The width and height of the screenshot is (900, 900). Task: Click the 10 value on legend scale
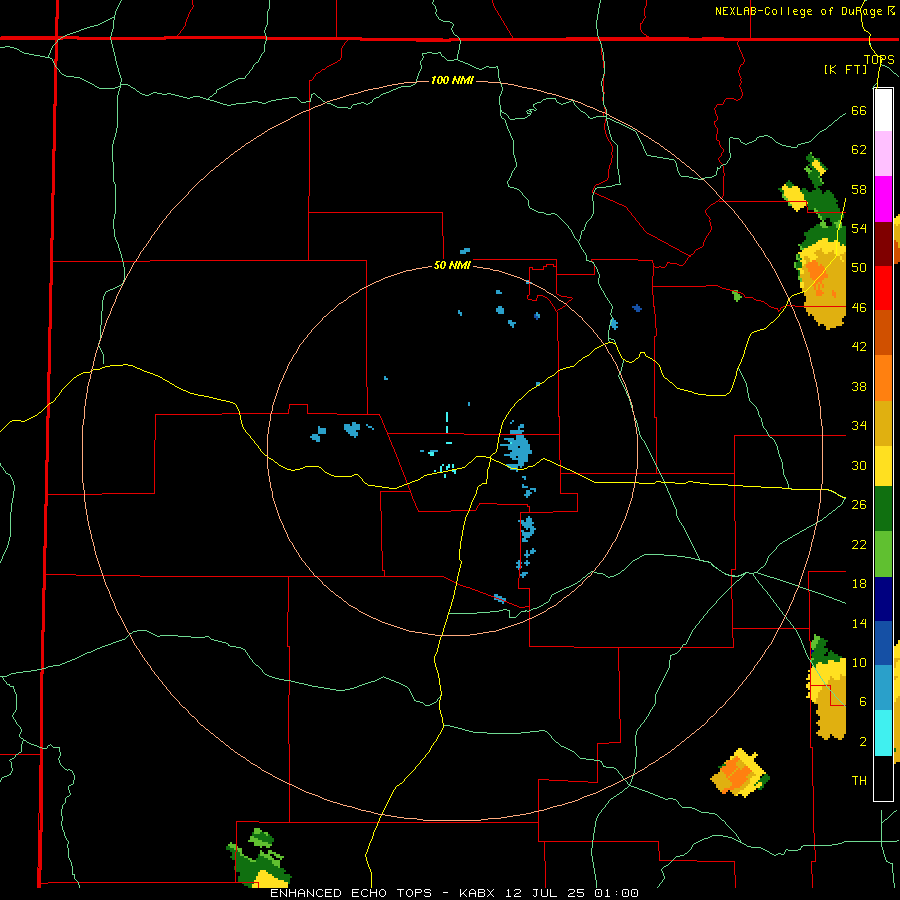click(859, 662)
